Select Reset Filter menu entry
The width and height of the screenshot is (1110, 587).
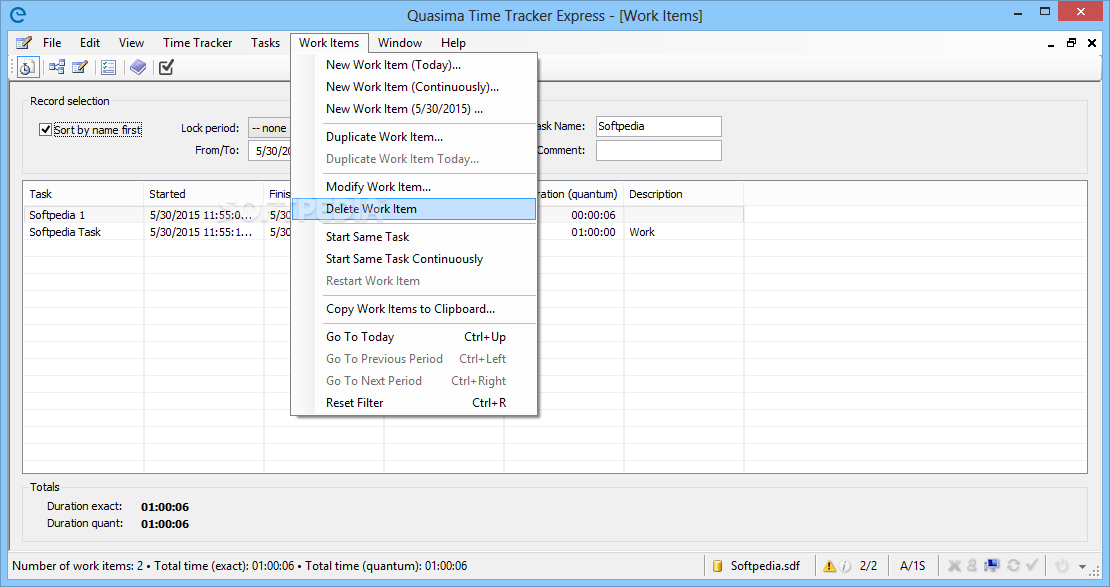tap(414, 402)
